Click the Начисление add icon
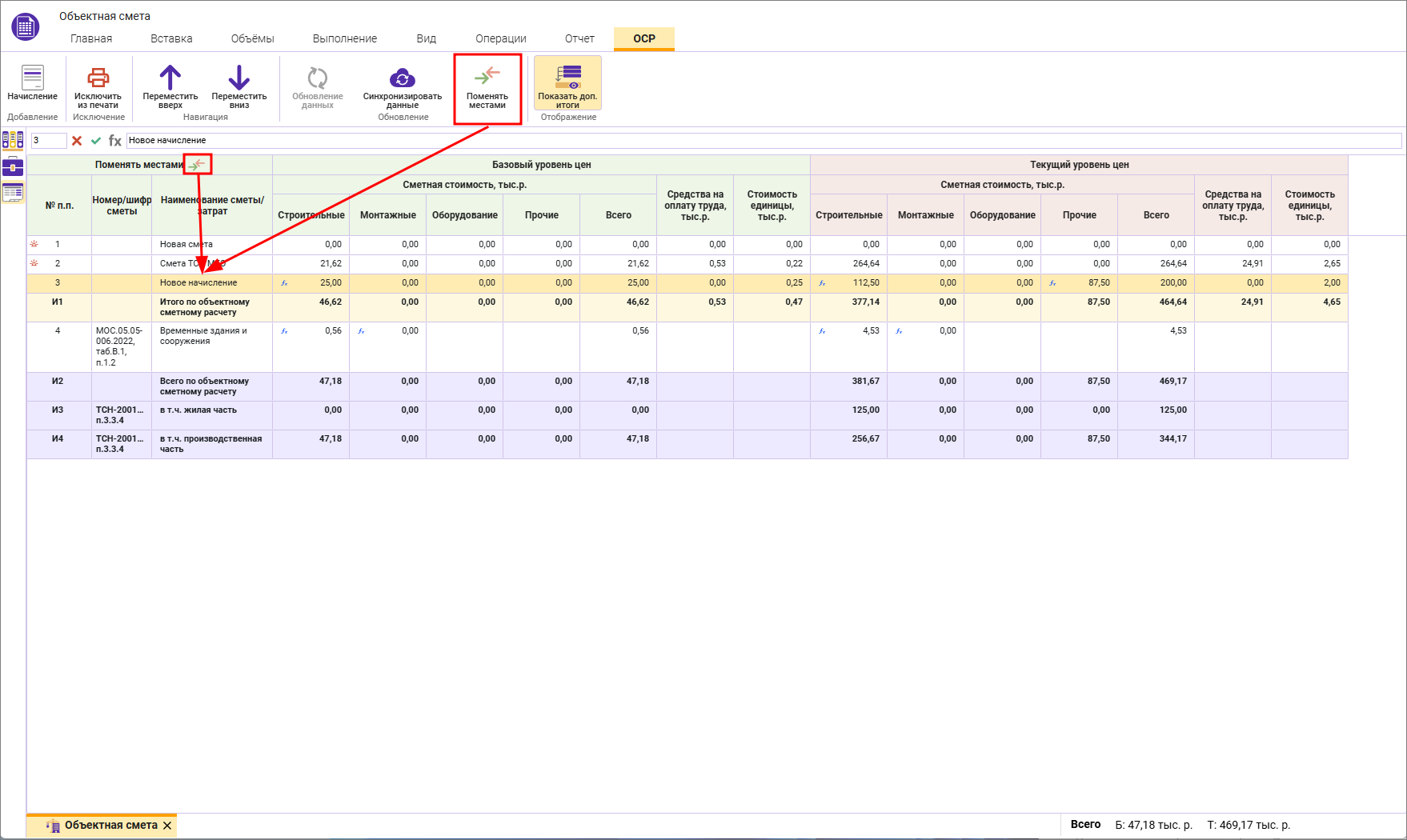1407x840 pixels. coord(32,78)
